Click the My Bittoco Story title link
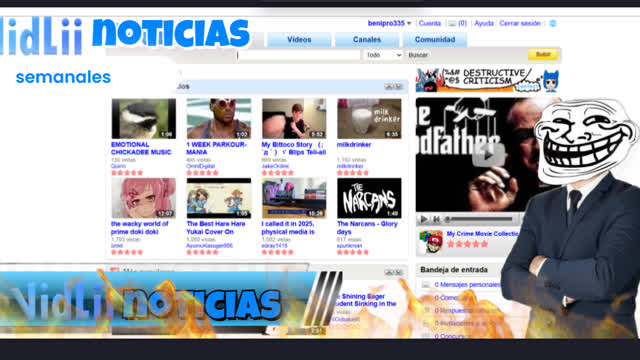 294,148
